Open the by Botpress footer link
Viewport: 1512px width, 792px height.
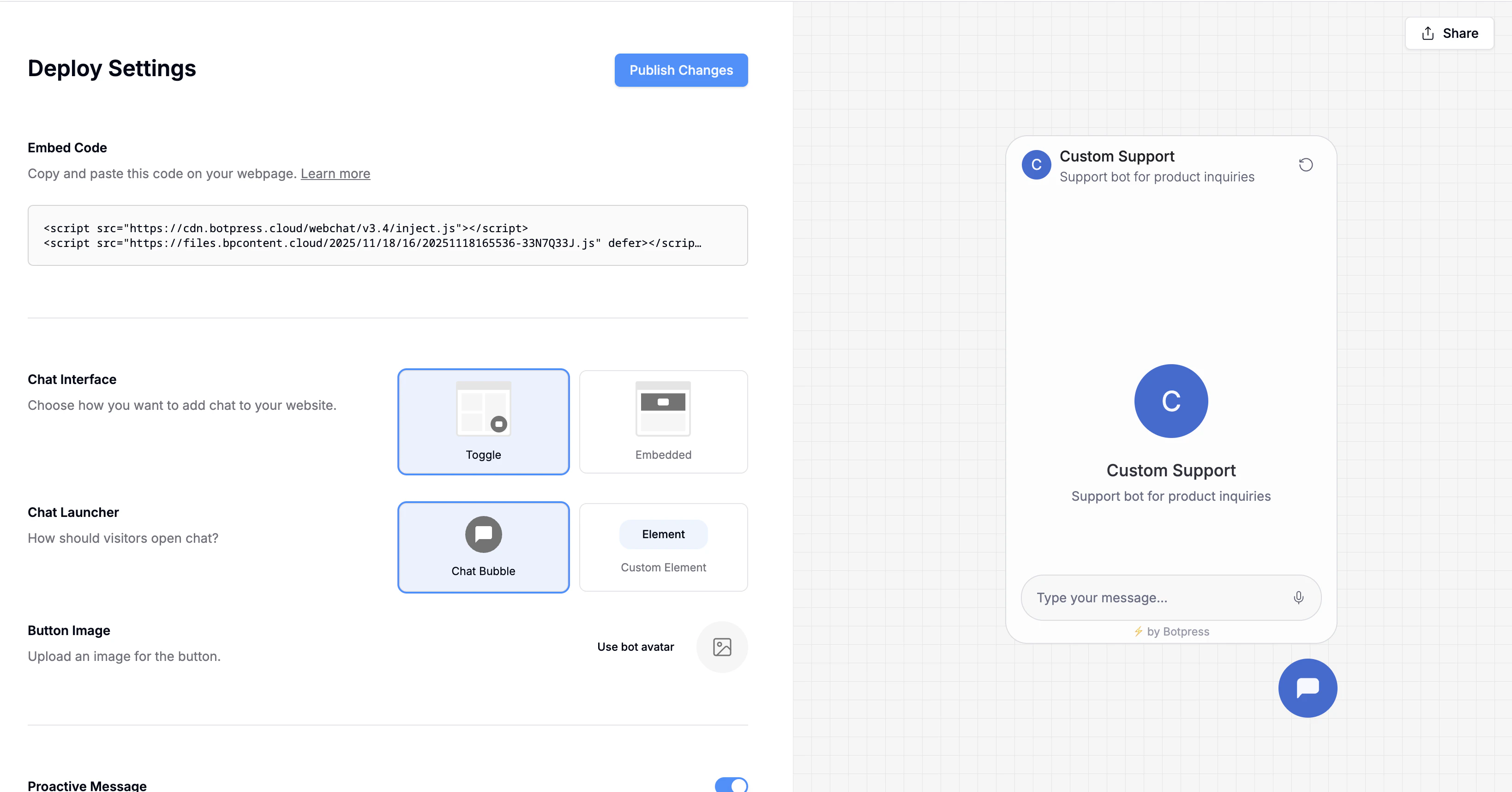(x=1177, y=632)
